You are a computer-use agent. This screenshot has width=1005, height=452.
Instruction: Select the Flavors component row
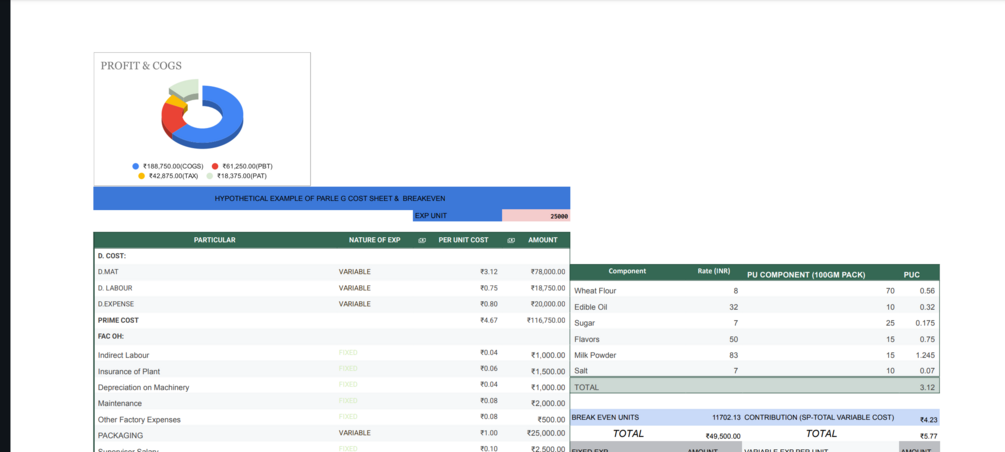[755, 339]
